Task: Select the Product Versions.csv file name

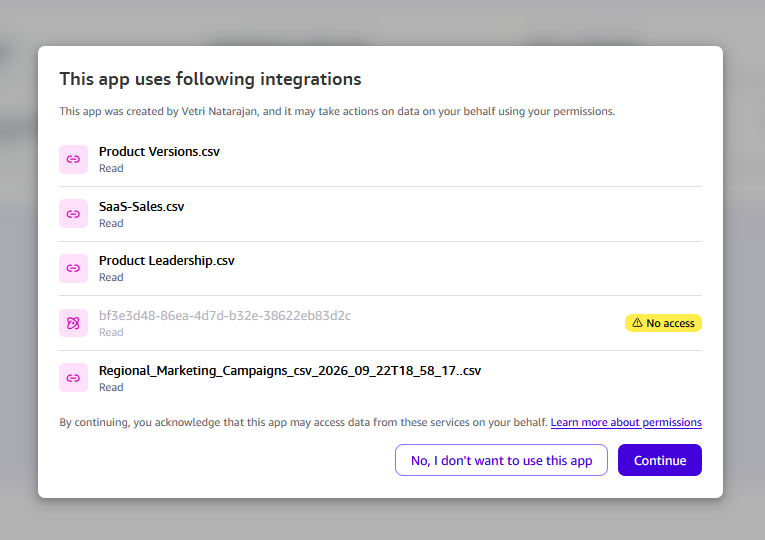Action: click(x=159, y=152)
